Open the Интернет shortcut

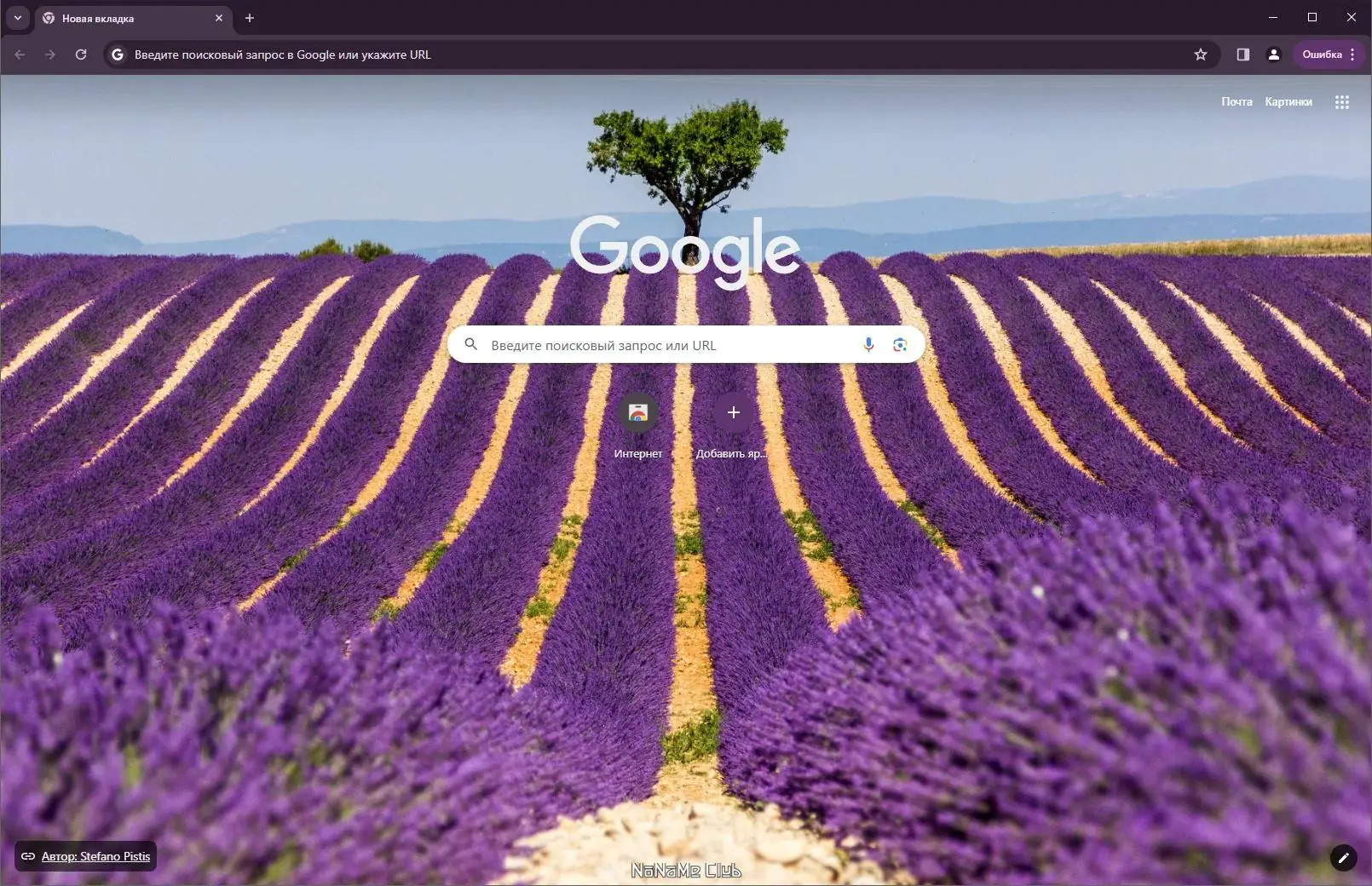[638, 426]
